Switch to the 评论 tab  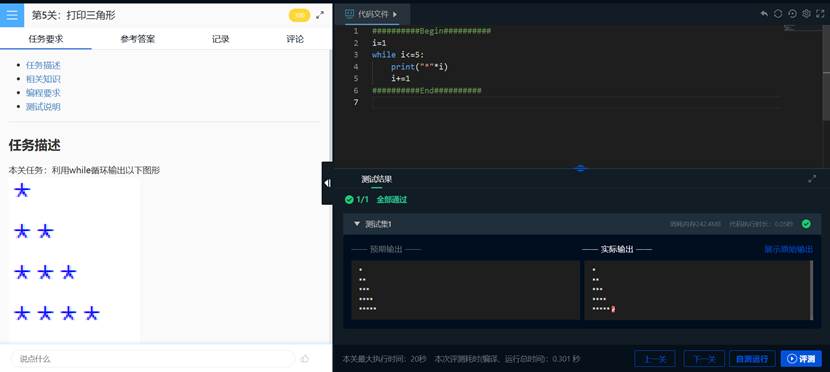[x=295, y=39]
